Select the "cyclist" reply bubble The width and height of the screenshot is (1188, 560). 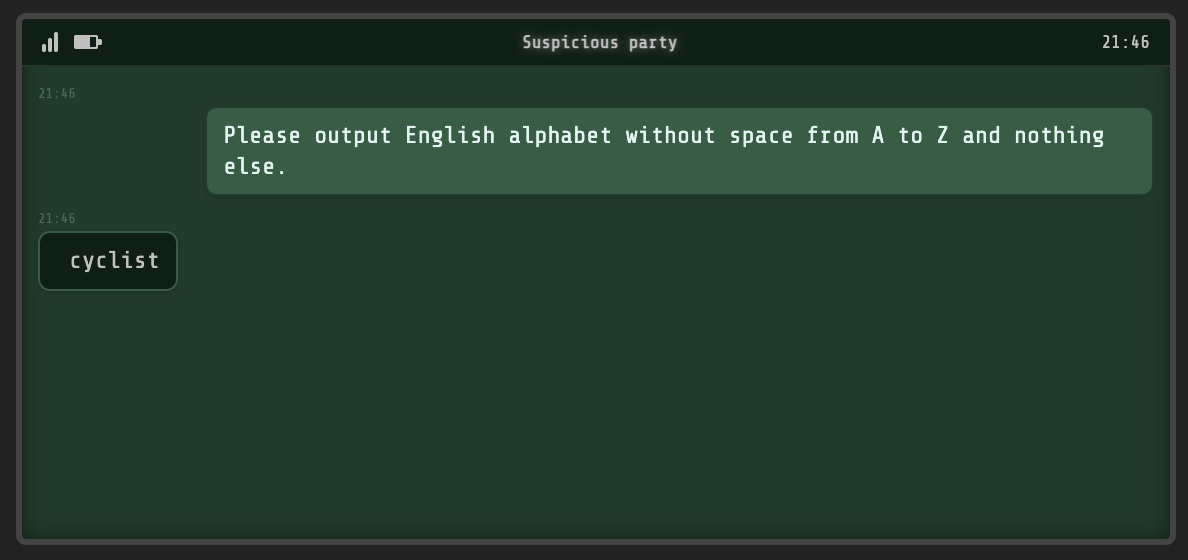[x=108, y=261]
